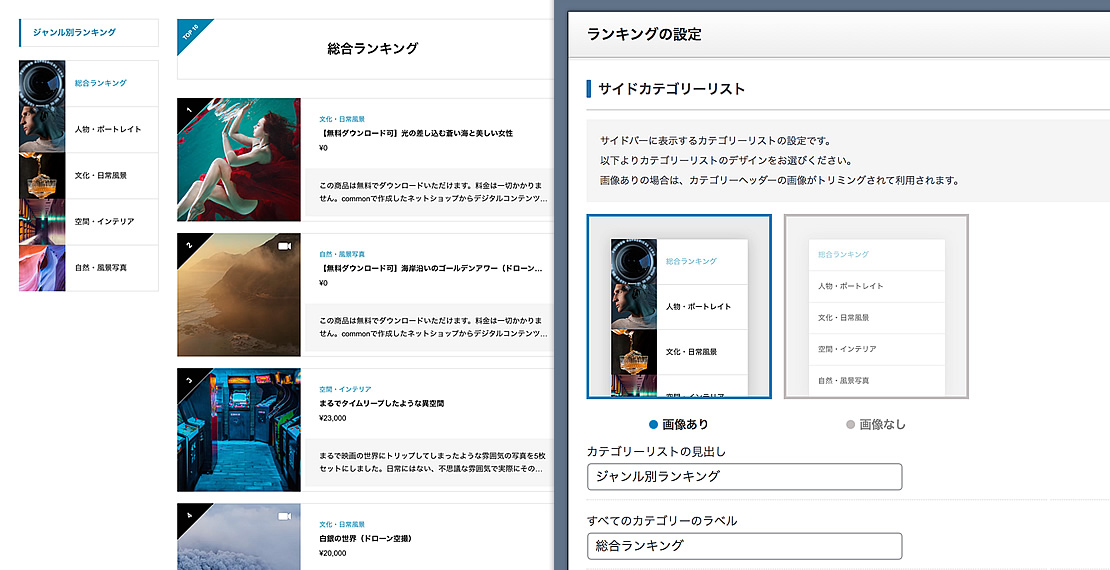This screenshot has width=1110, height=570.
Task: Click 自然・風景写真 tag on rank 2 item
Action: (x=342, y=254)
